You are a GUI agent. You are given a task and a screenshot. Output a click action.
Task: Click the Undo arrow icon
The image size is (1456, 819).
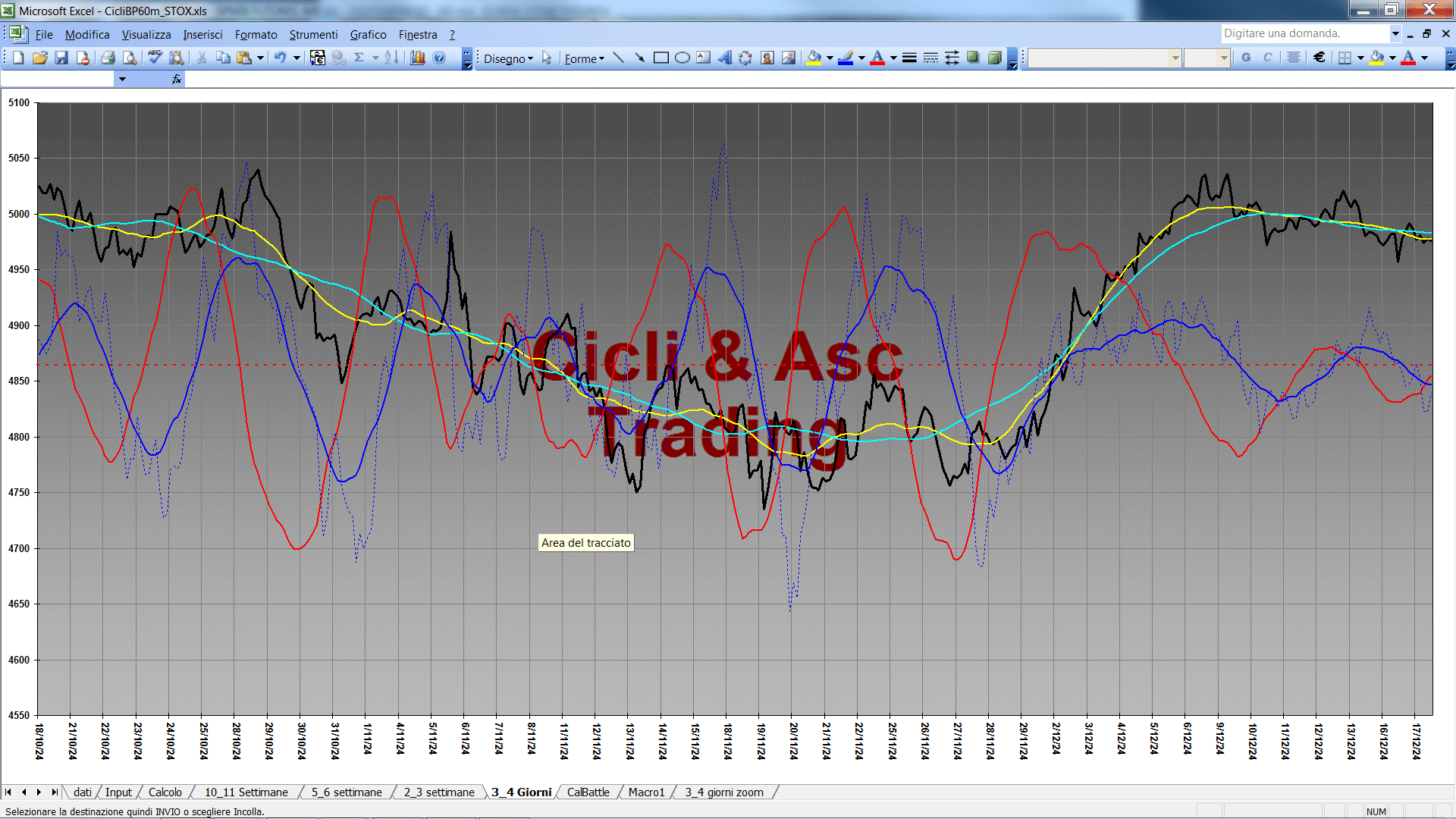tap(280, 58)
